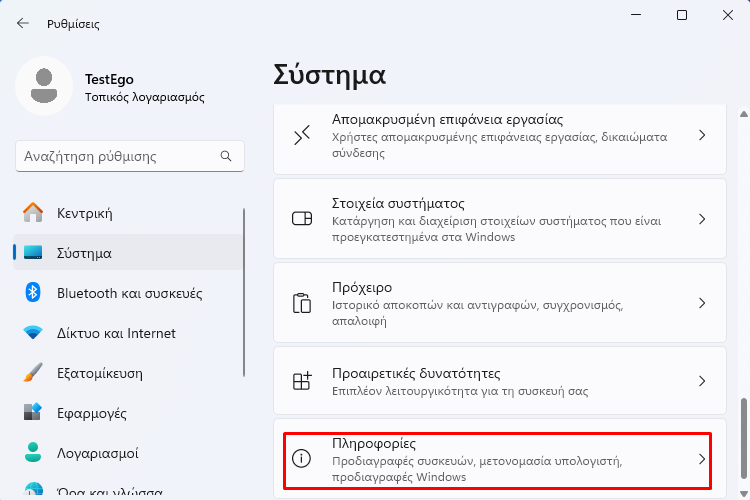Screen dimensions: 750x500
Task: Click the TestEgo user avatar
Action: tap(44, 86)
